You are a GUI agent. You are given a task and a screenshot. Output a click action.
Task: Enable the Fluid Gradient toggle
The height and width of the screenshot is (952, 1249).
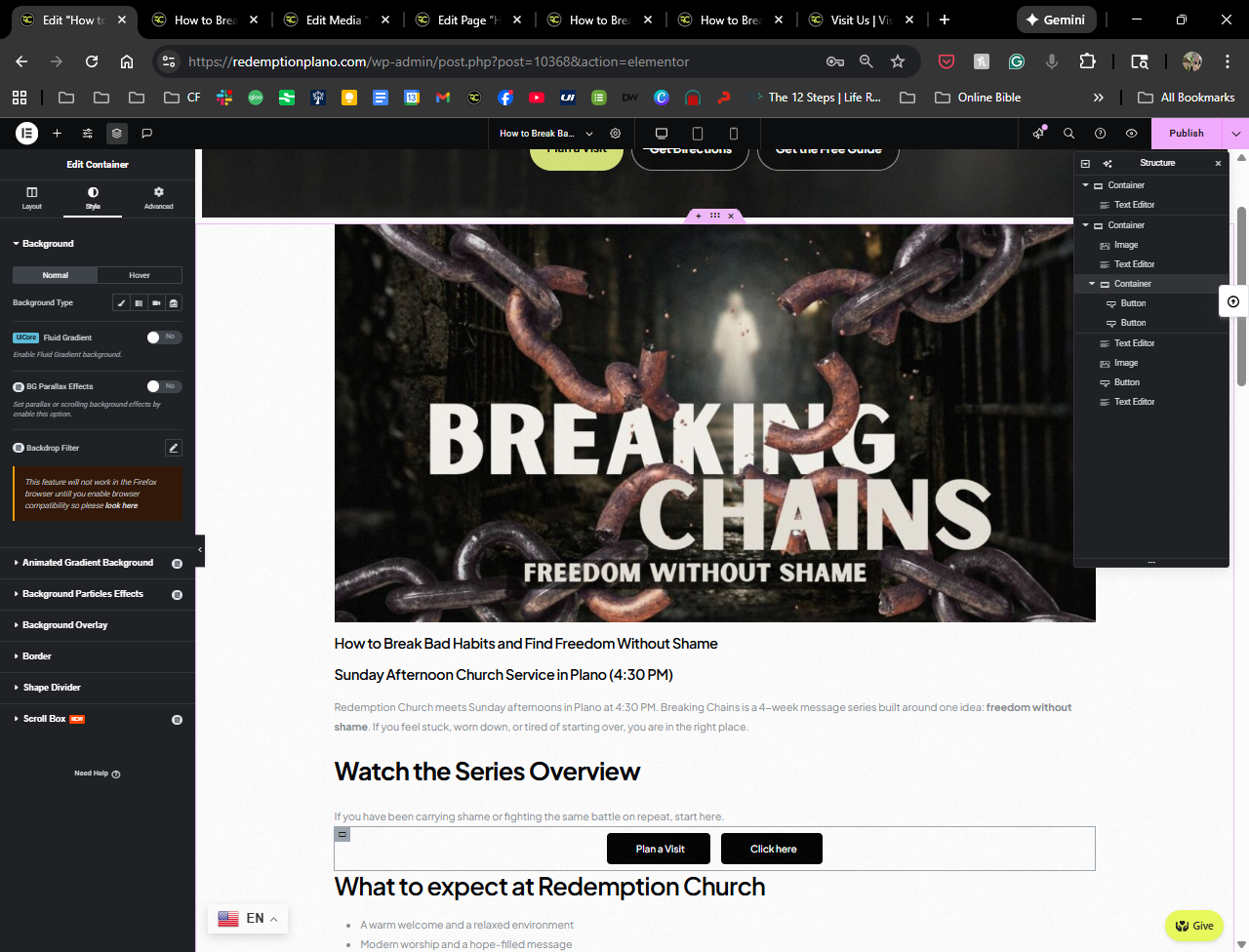pos(164,337)
